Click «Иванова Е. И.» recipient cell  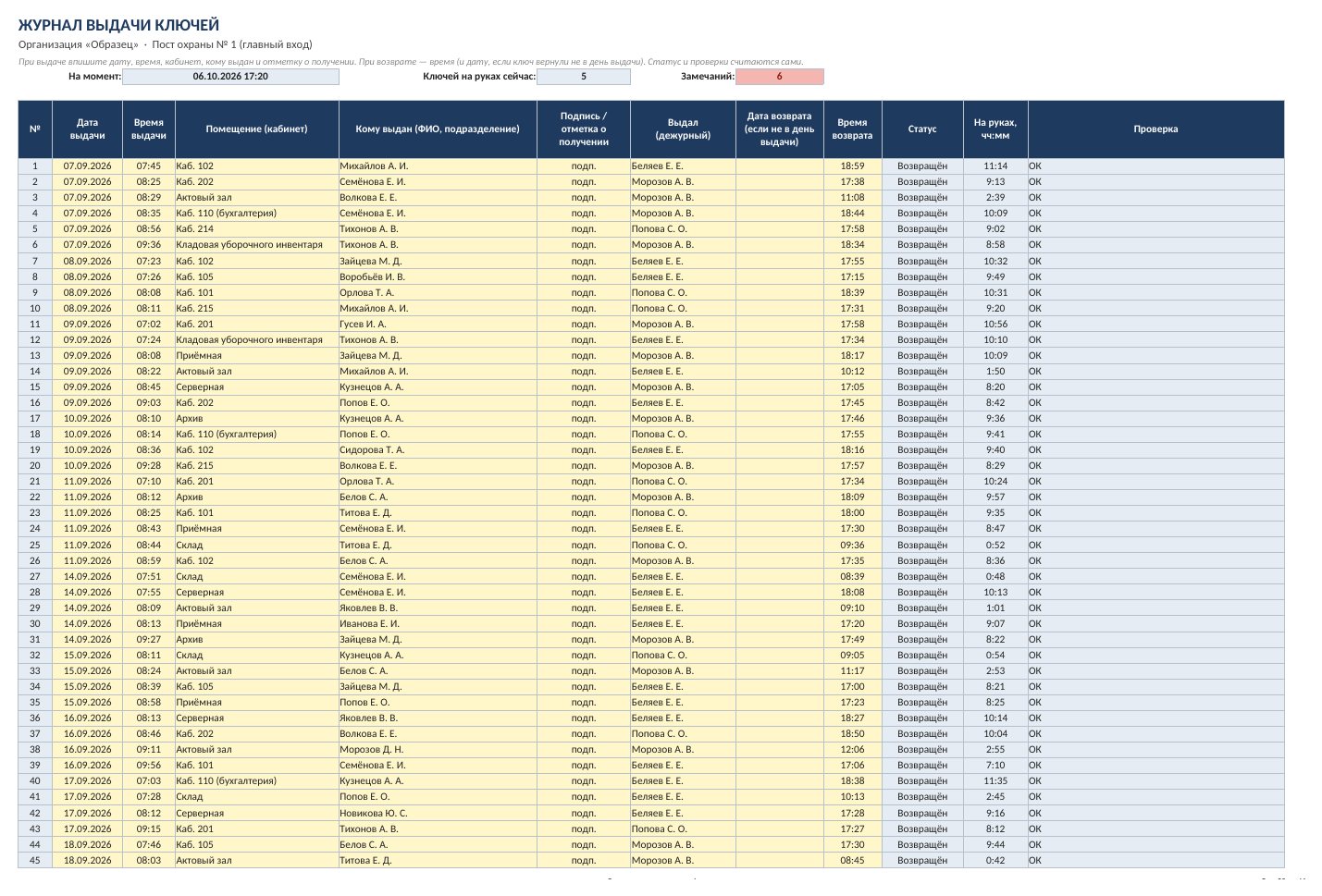(438, 624)
